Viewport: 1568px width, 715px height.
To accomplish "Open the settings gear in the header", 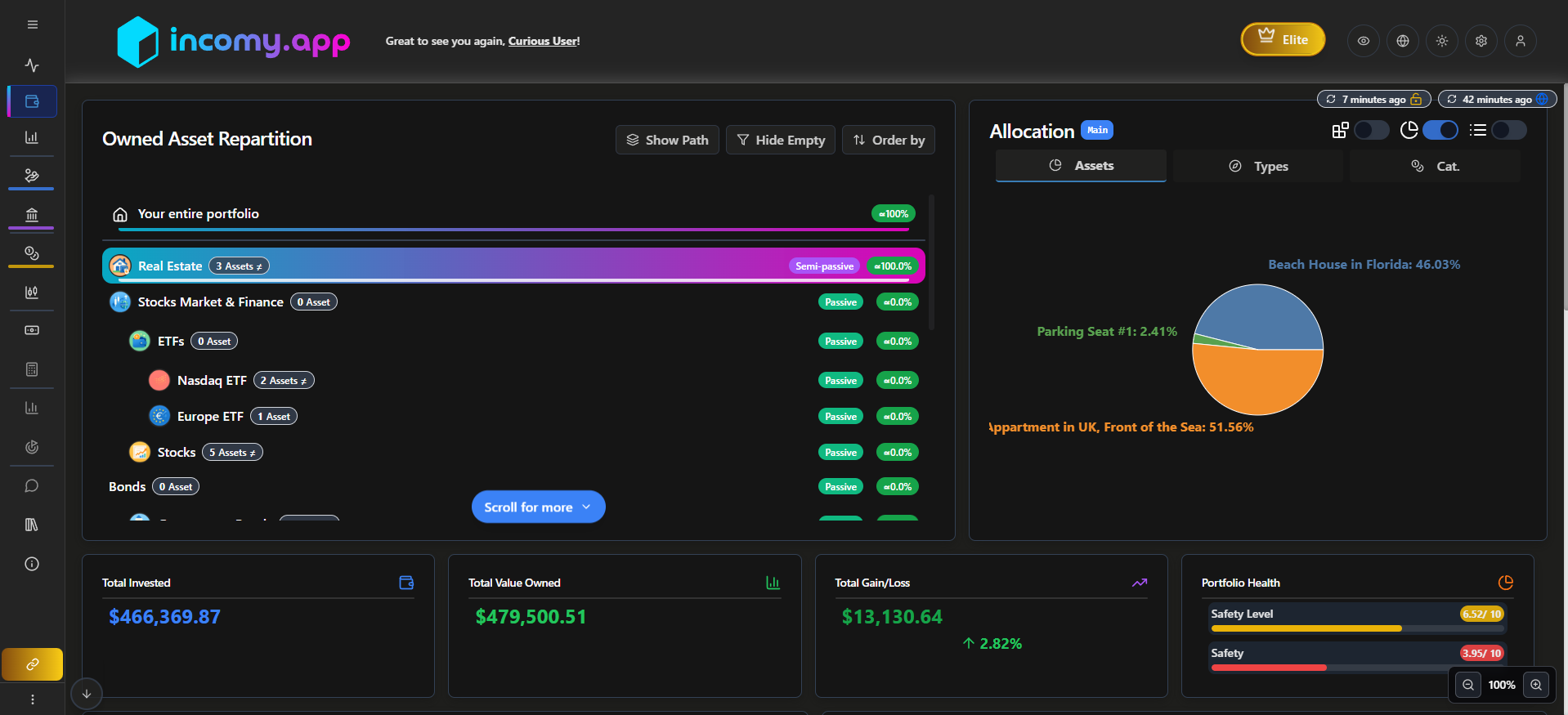I will click(x=1481, y=41).
